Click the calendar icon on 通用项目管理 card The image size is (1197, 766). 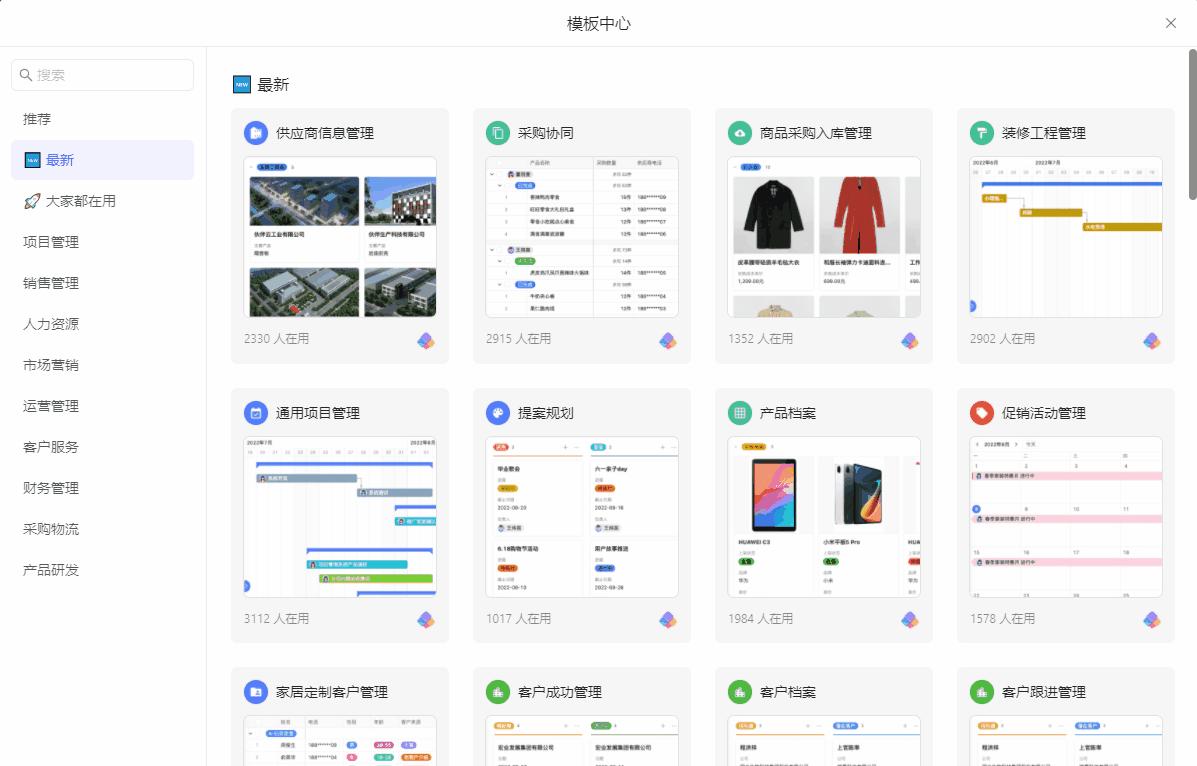point(256,412)
